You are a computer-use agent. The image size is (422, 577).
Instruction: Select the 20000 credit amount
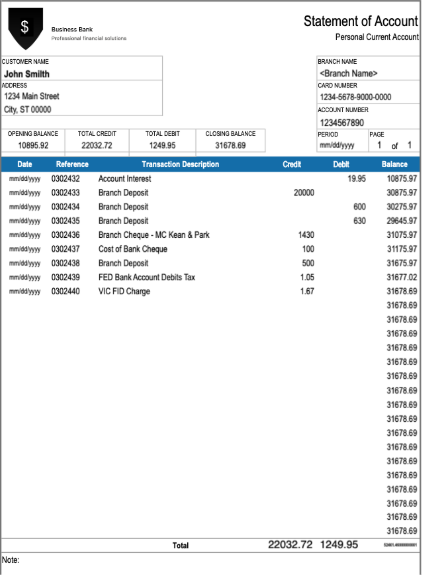304,193
